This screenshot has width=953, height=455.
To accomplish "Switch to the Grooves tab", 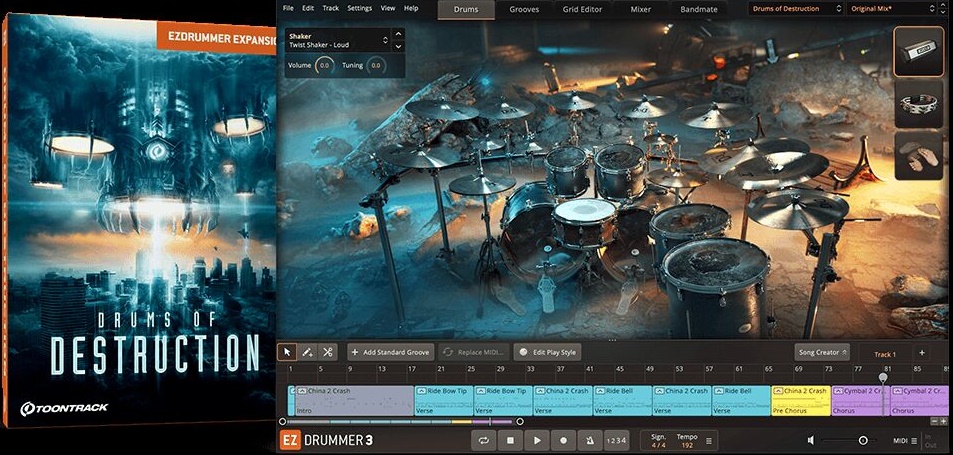I will coord(524,10).
